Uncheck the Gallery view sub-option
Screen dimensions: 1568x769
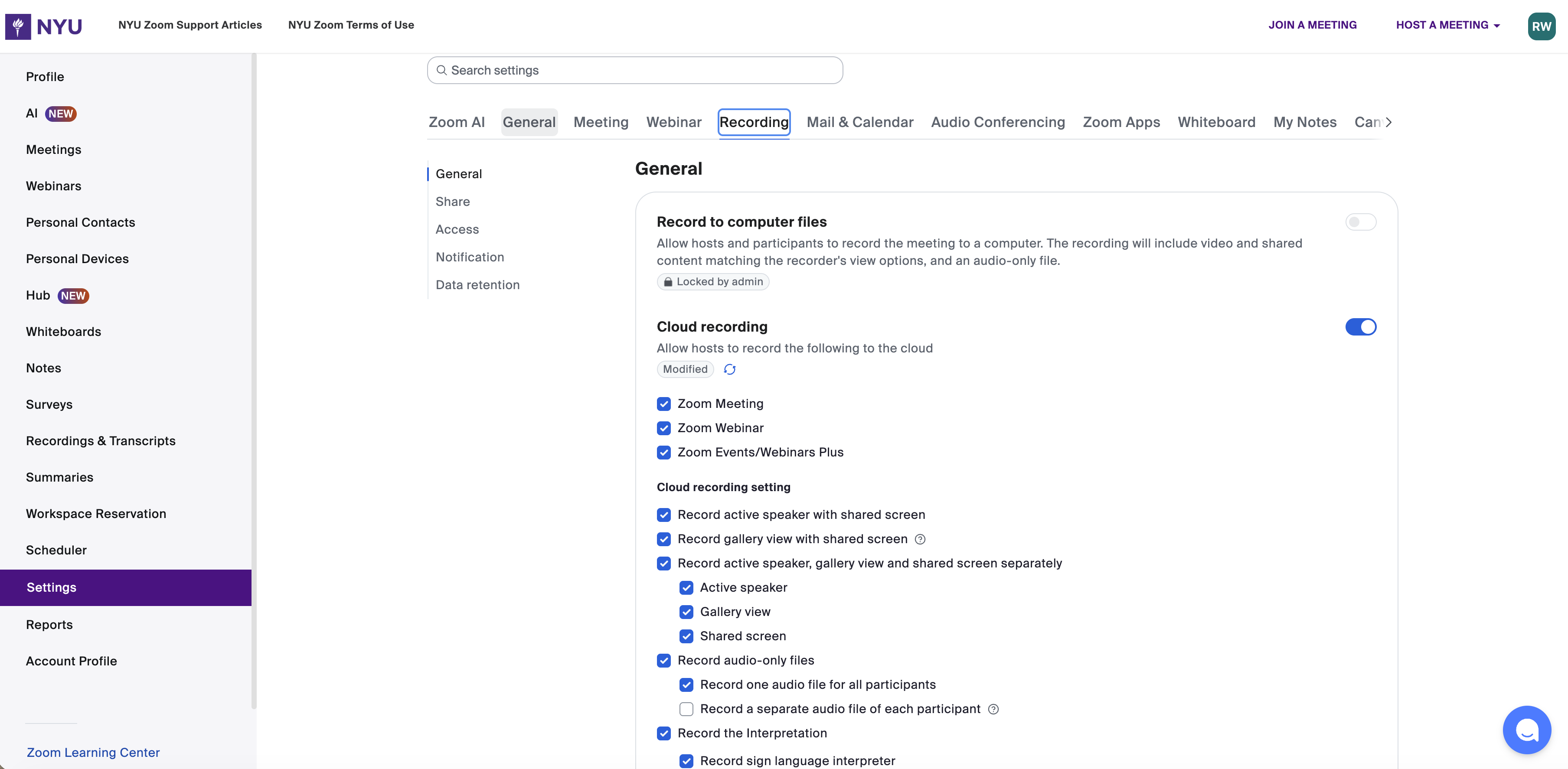686,612
